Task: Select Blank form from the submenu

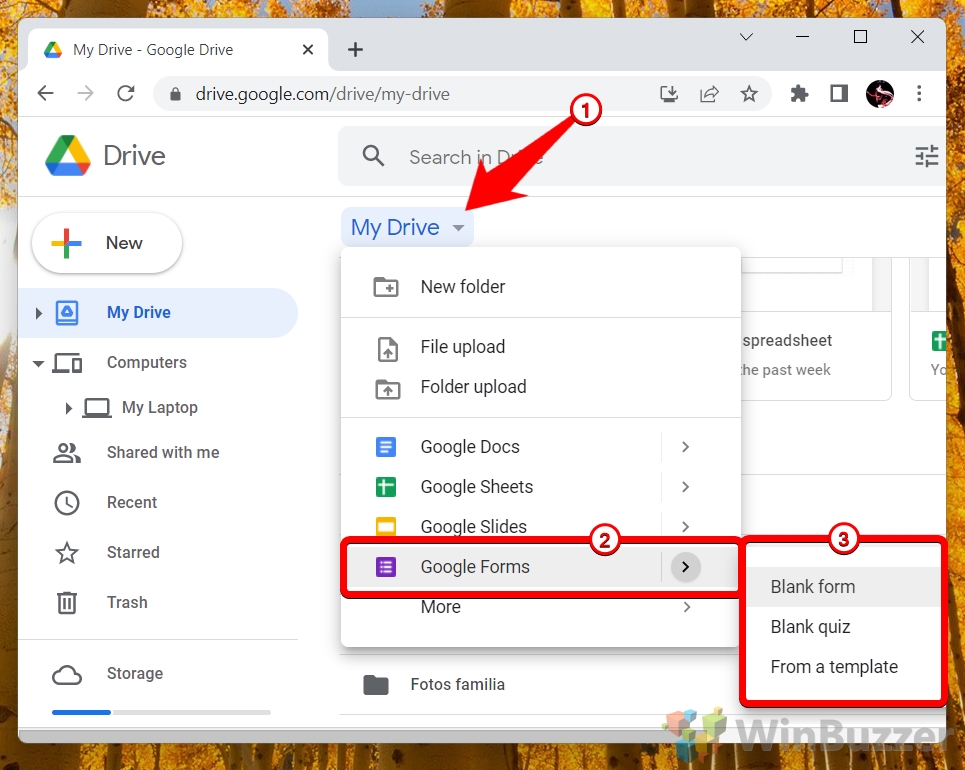Action: point(844,587)
